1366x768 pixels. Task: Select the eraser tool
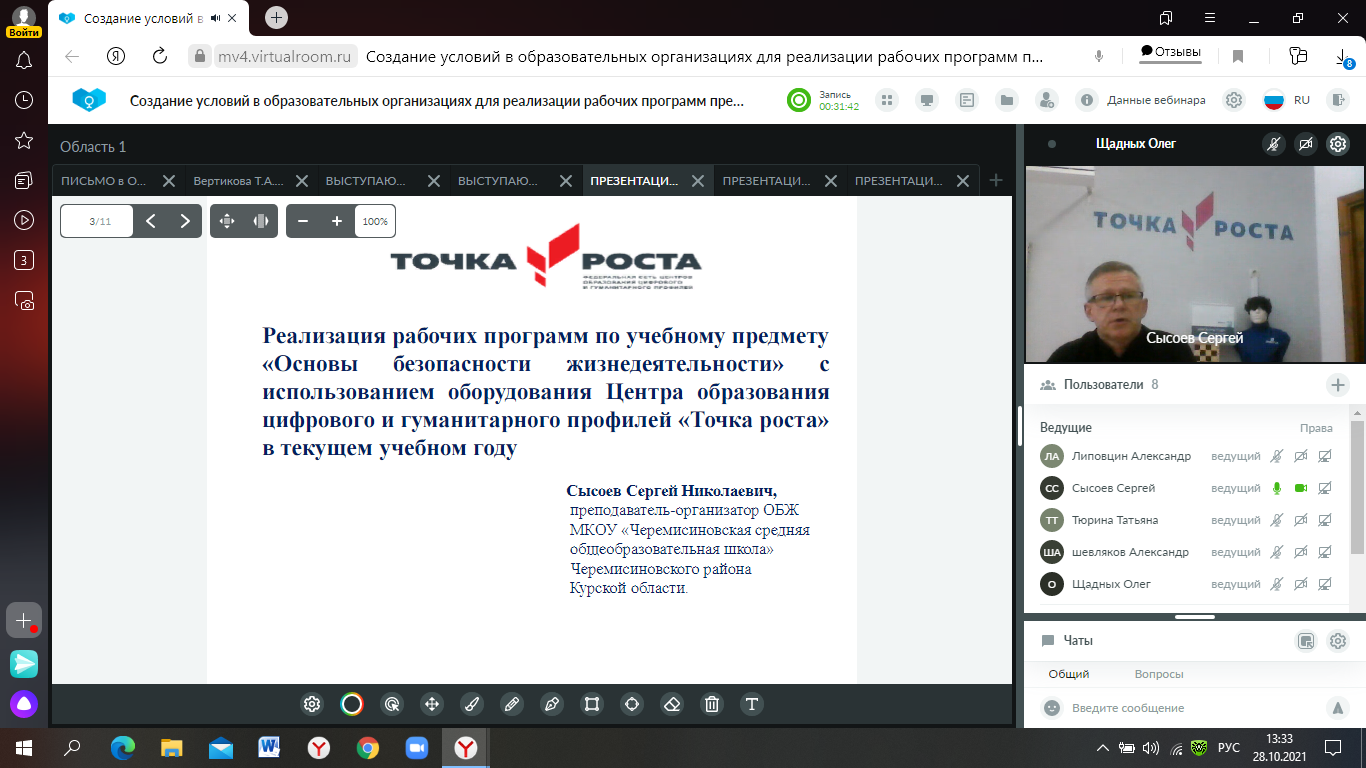click(672, 704)
